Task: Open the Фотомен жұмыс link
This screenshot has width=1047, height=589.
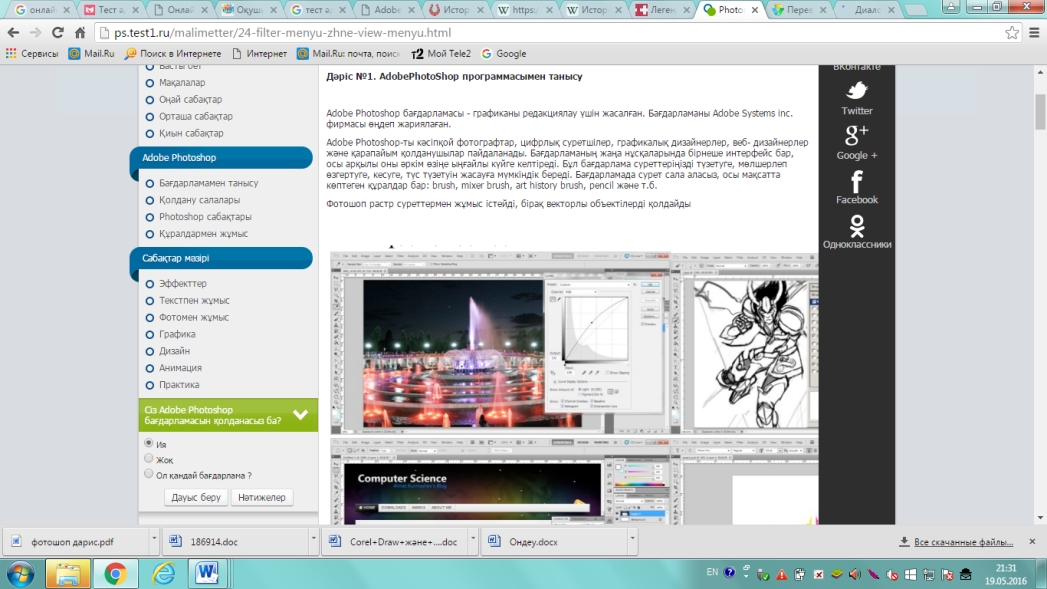Action: click(194, 317)
